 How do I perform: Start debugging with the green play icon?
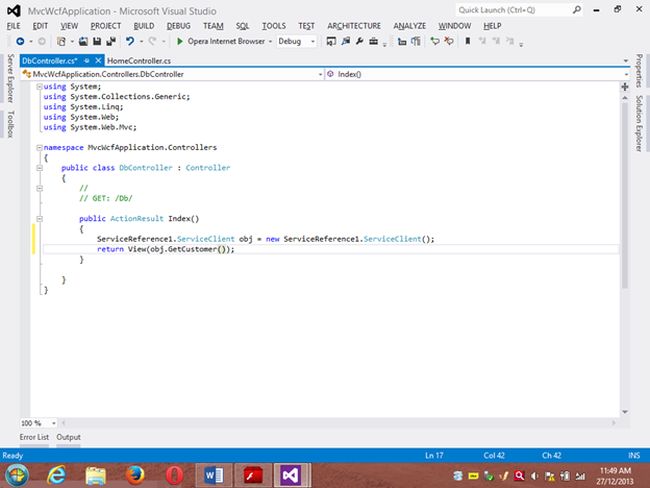click(179, 42)
